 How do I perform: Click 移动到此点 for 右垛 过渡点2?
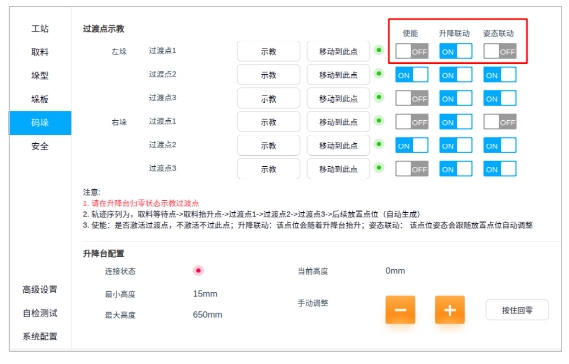coord(338,146)
